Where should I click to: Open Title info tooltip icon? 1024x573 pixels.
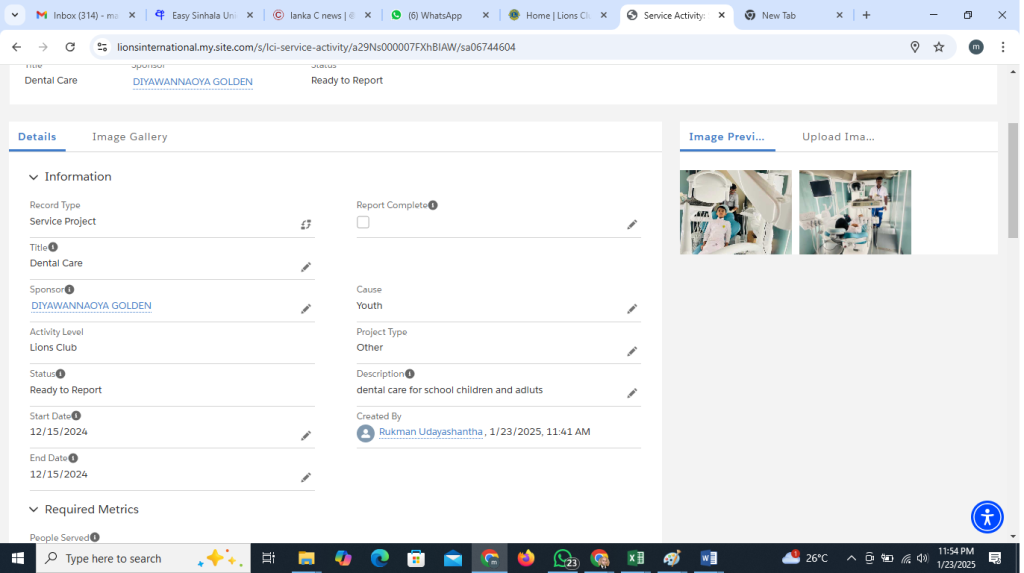click(53, 247)
